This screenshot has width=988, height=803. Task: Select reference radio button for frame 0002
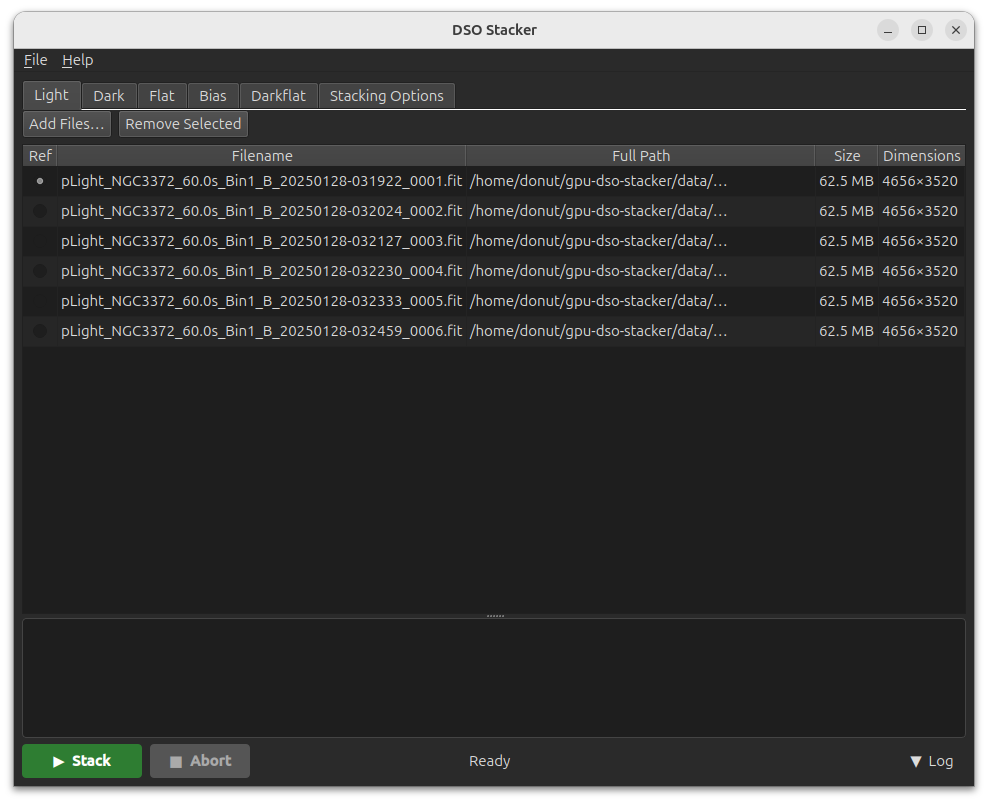point(40,211)
